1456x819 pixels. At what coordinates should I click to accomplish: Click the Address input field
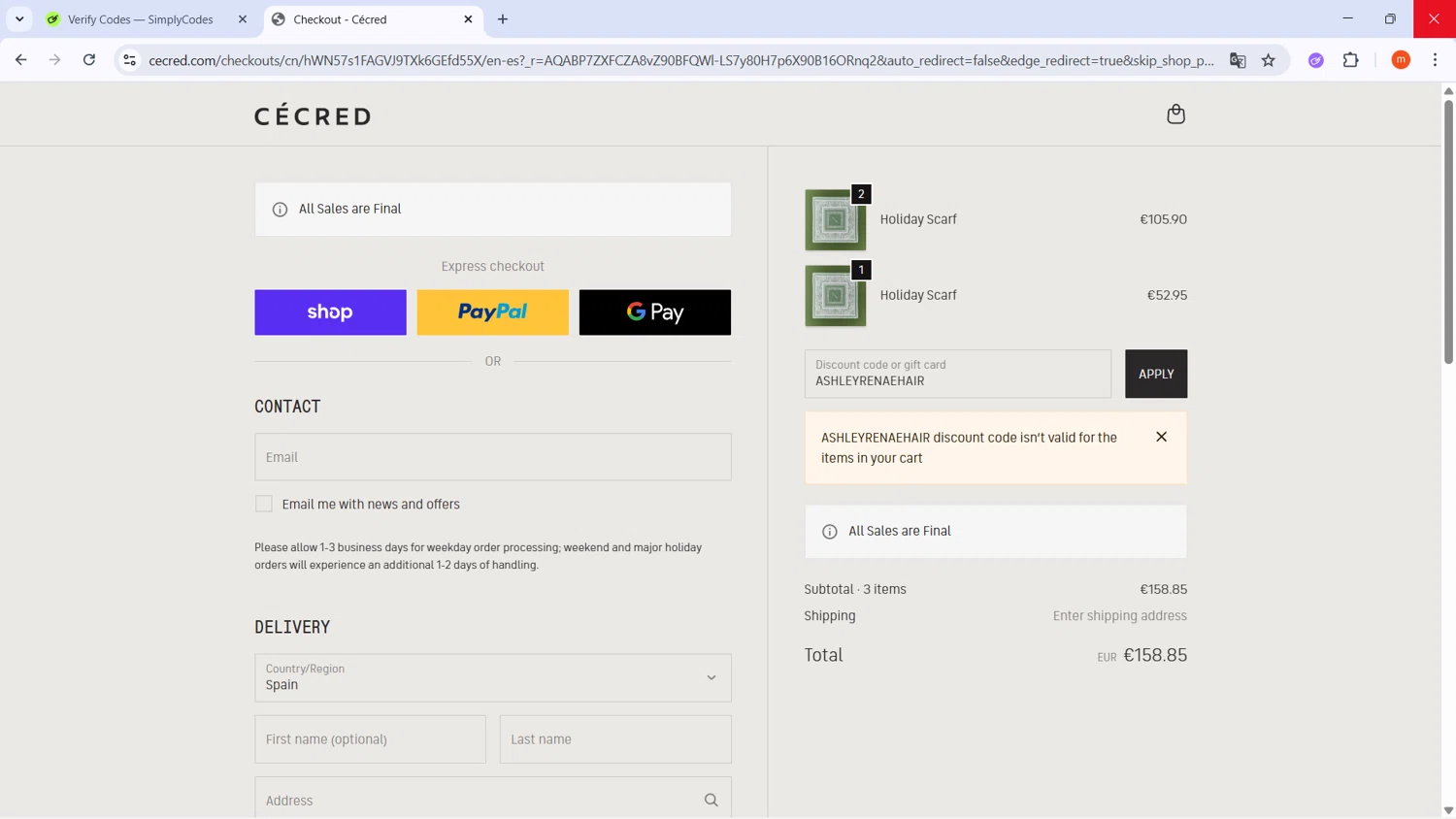point(493,800)
